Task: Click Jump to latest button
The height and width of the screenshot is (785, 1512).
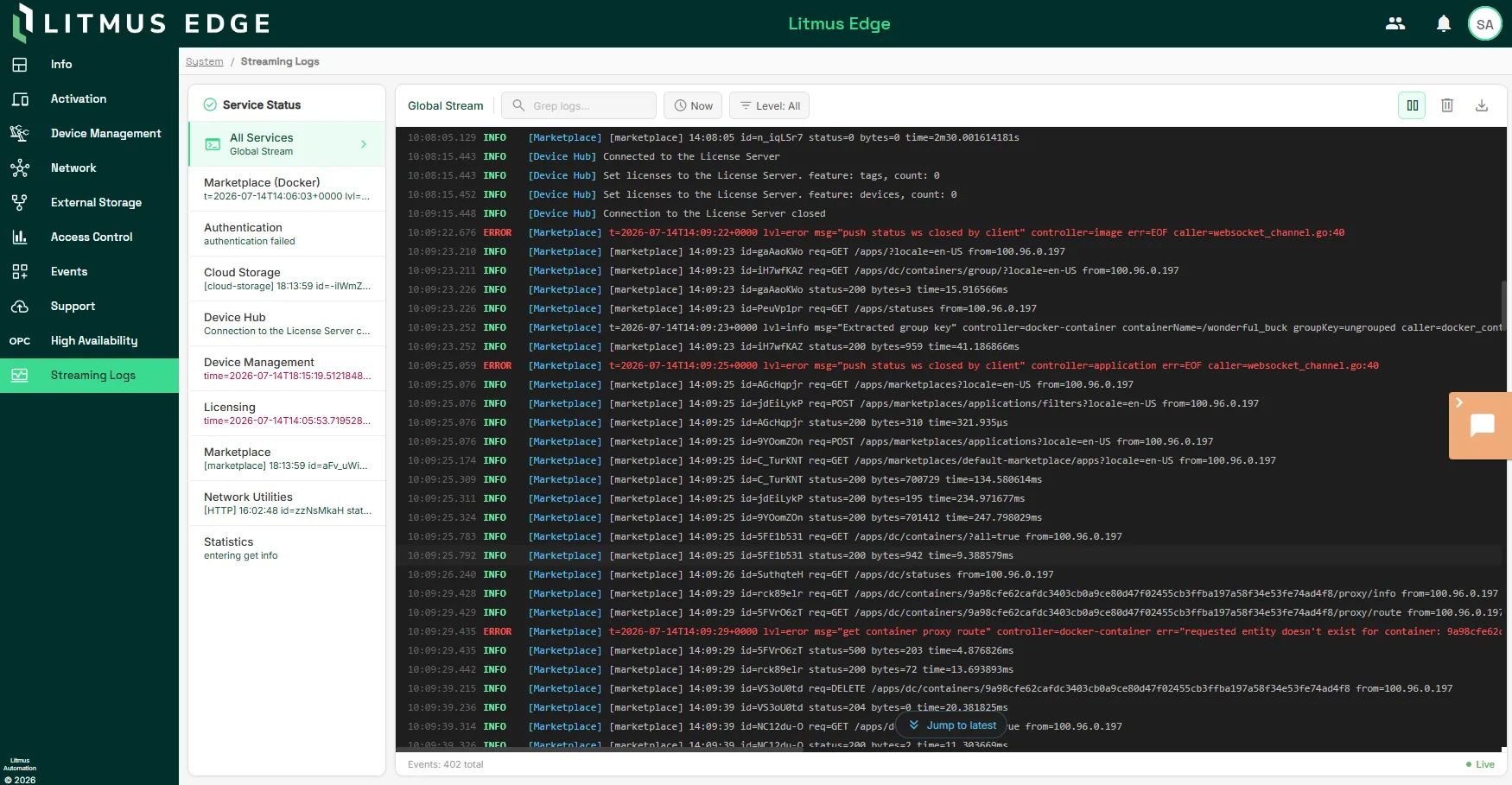Action: coord(952,725)
